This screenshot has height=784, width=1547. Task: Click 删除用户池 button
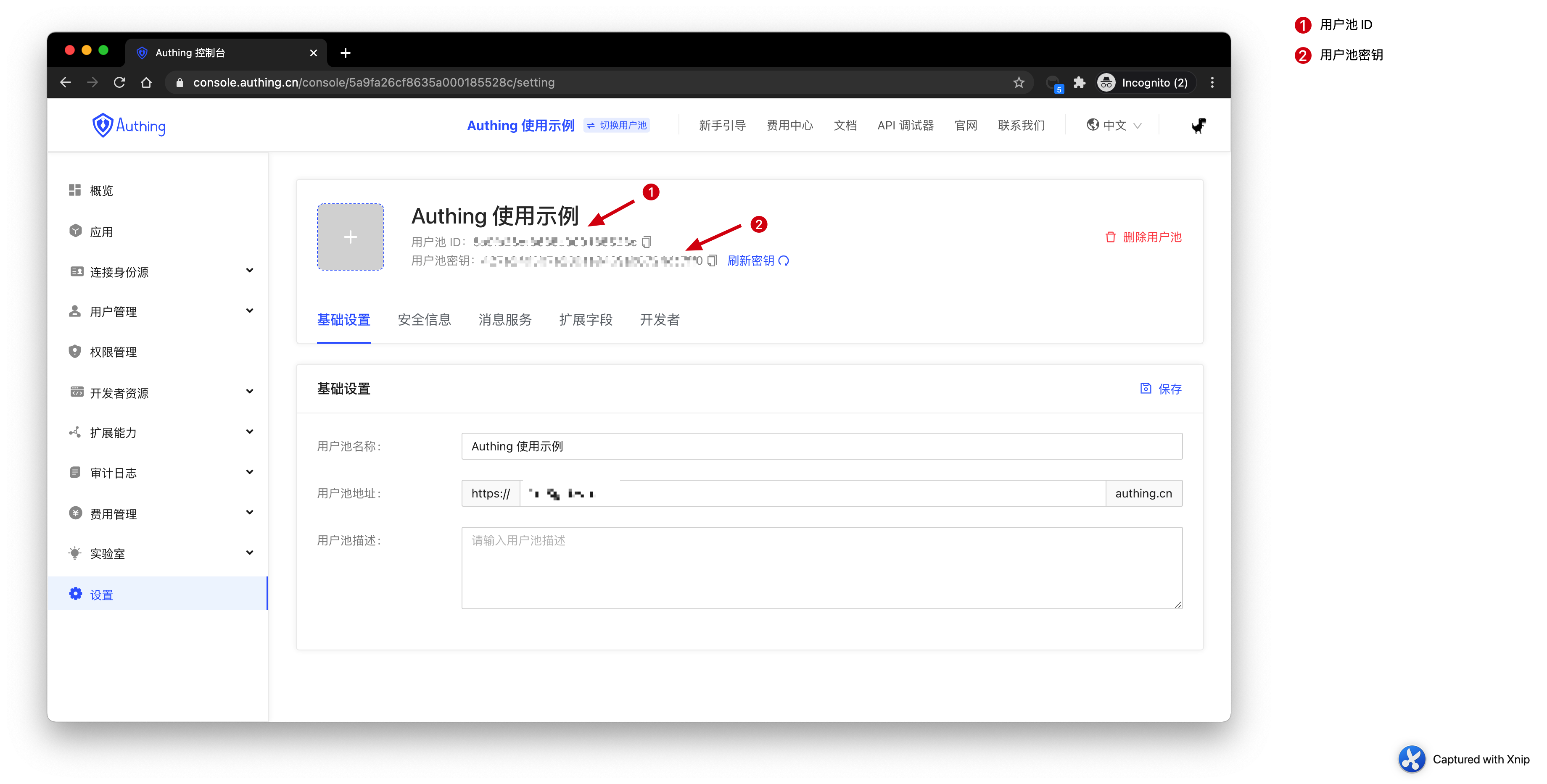coord(1143,237)
